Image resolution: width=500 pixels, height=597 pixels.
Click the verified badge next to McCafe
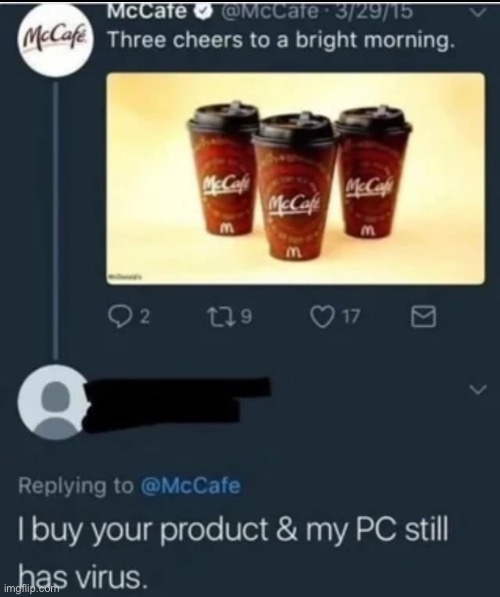point(203,12)
